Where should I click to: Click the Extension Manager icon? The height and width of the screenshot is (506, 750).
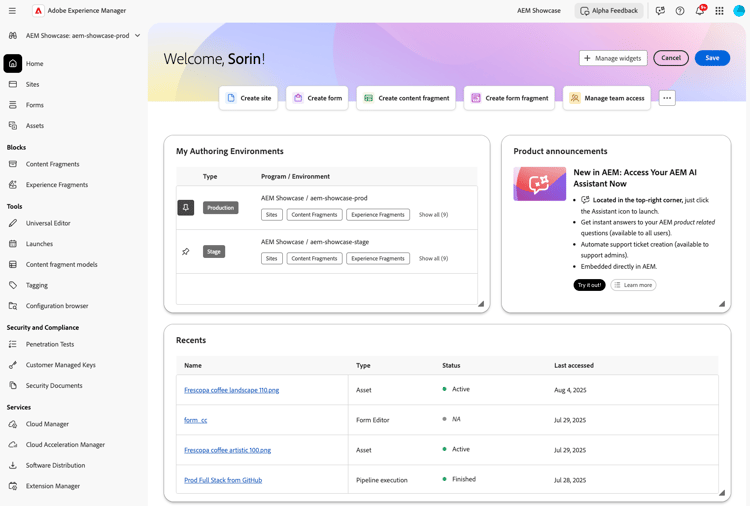[x=13, y=486]
